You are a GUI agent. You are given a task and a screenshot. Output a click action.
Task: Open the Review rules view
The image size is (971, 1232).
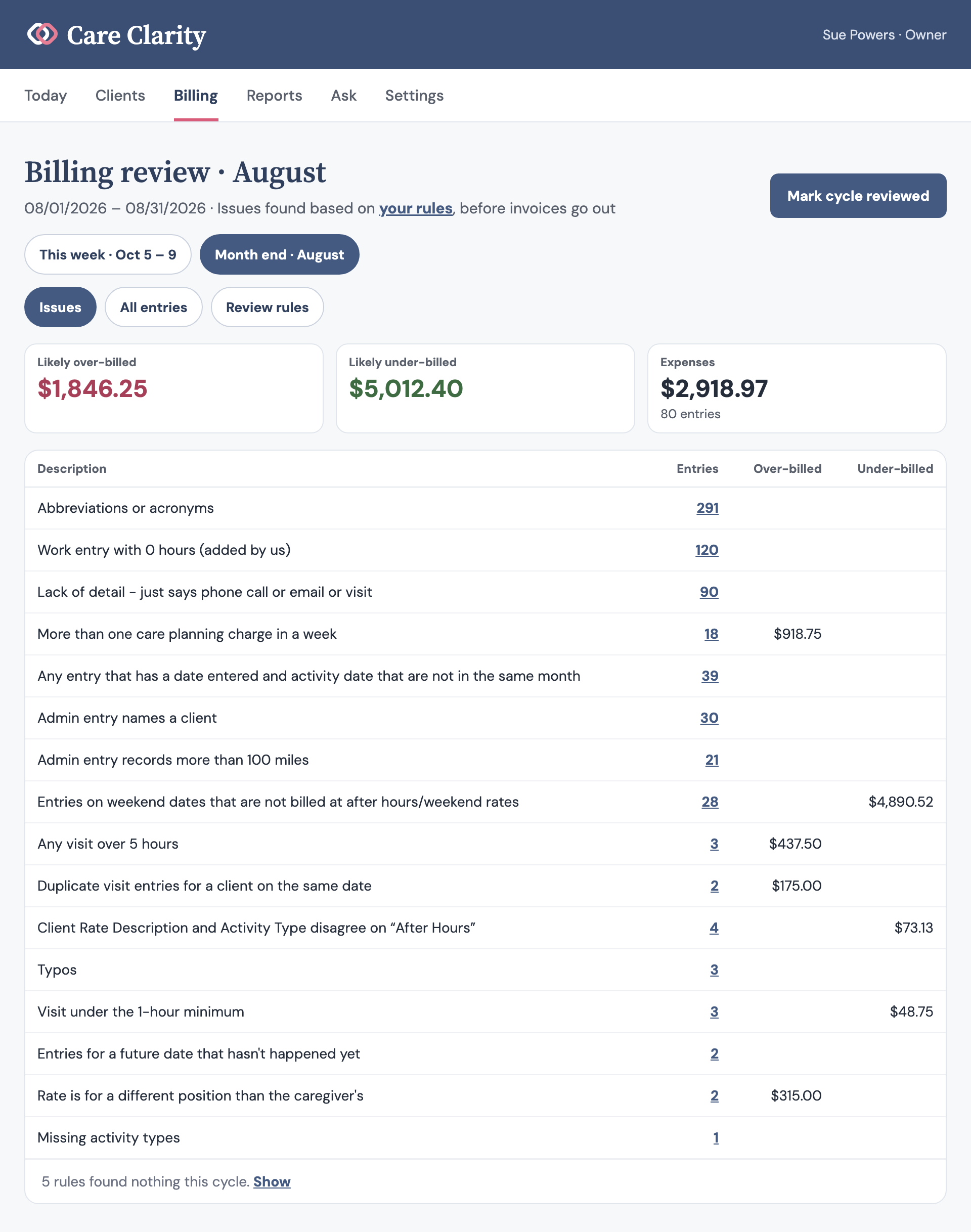[267, 307]
